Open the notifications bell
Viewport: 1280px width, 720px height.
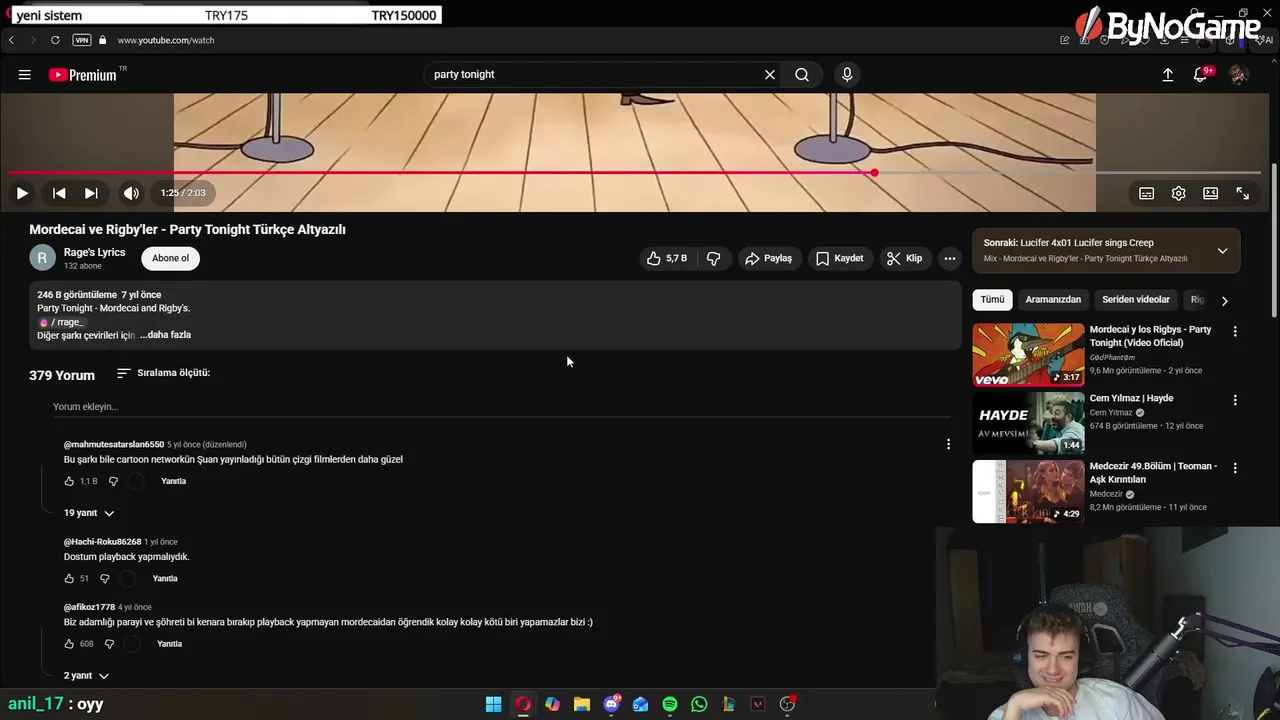point(1201,75)
